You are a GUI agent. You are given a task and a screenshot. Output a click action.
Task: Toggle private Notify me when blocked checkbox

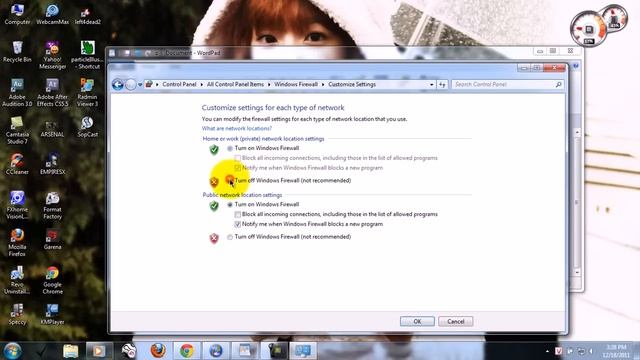(x=238, y=168)
